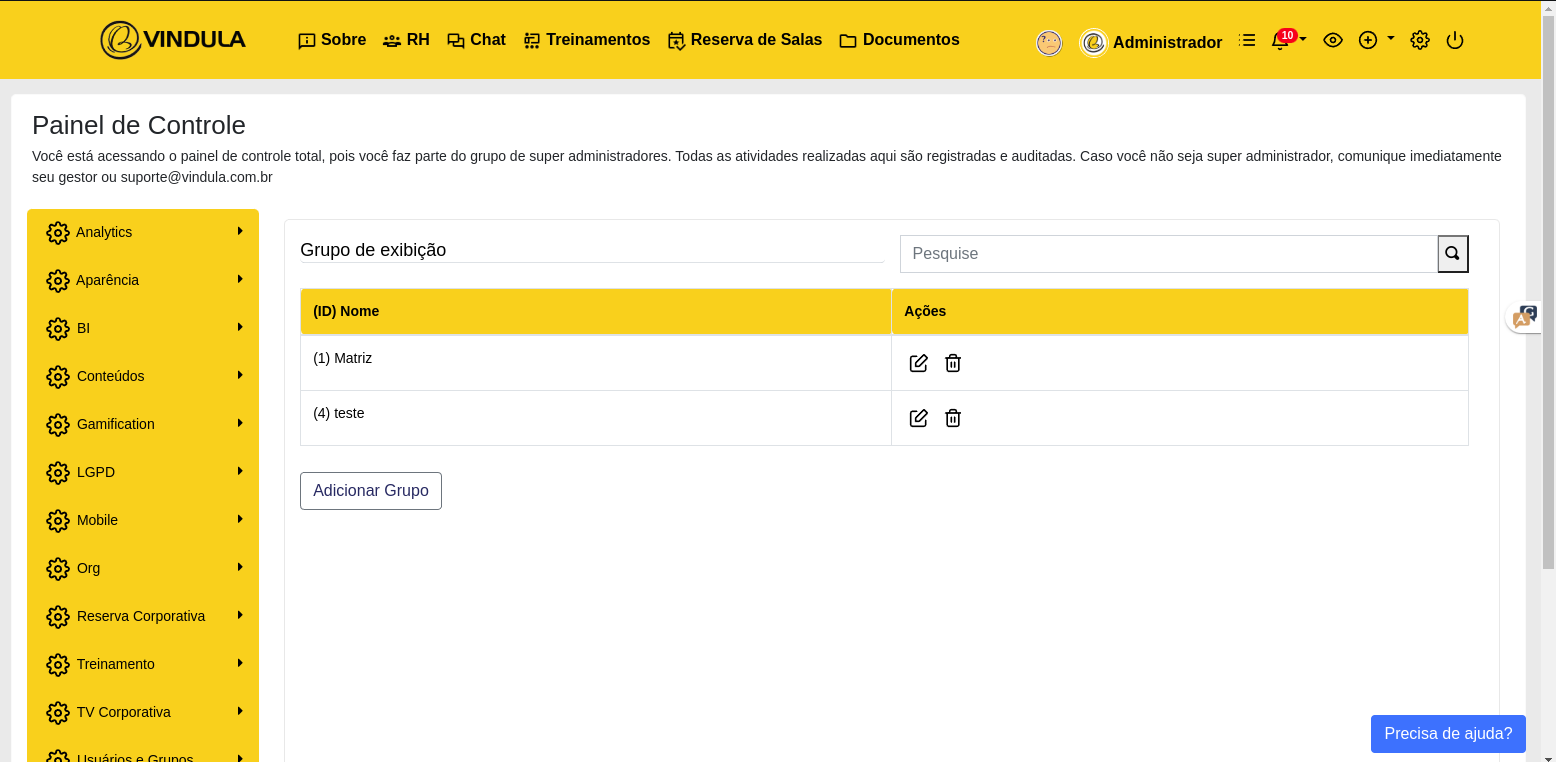Delete the Matriz group with trash icon

click(953, 363)
